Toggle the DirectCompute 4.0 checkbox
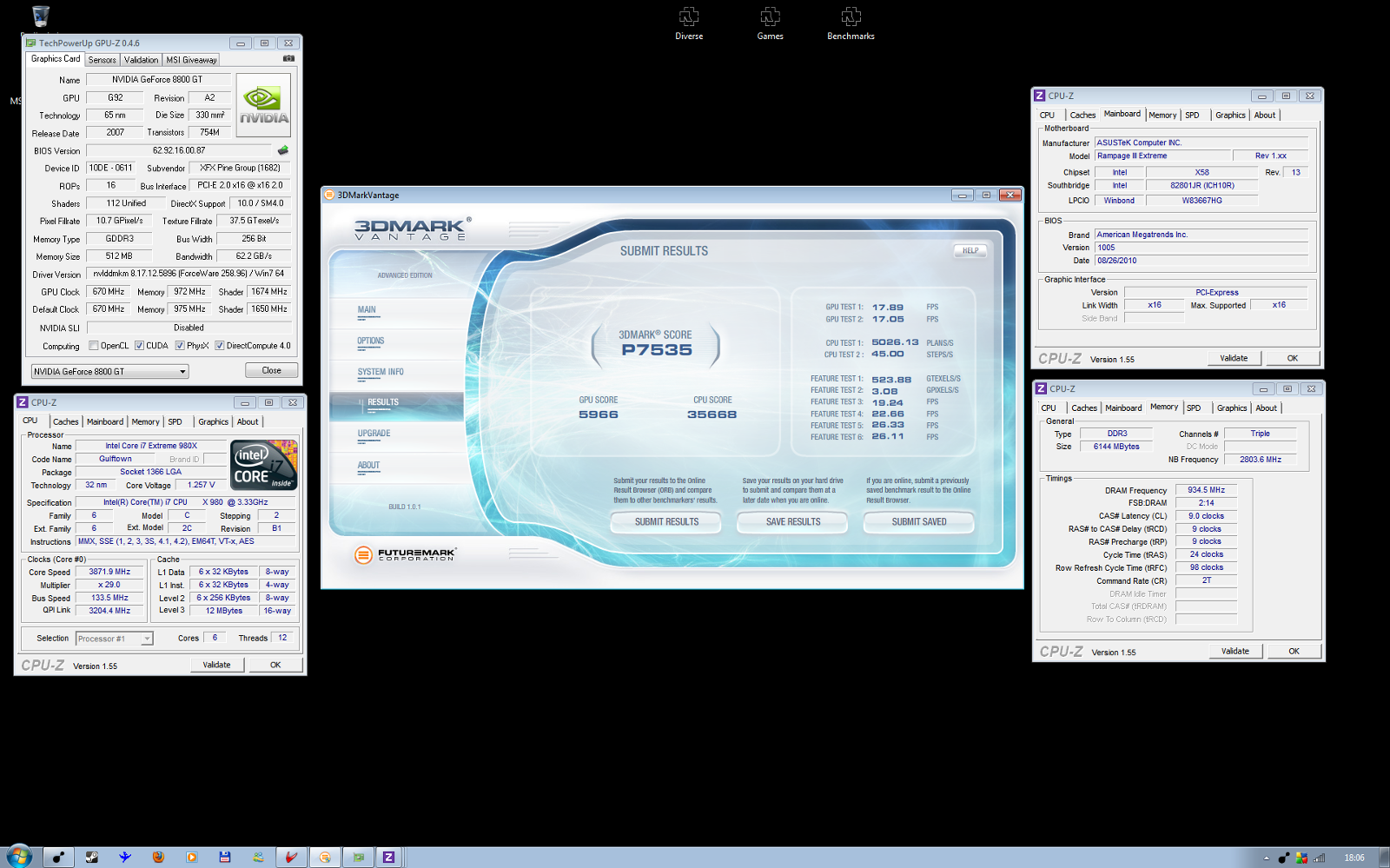The height and width of the screenshot is (868, 1390). [x=220, y=346]
